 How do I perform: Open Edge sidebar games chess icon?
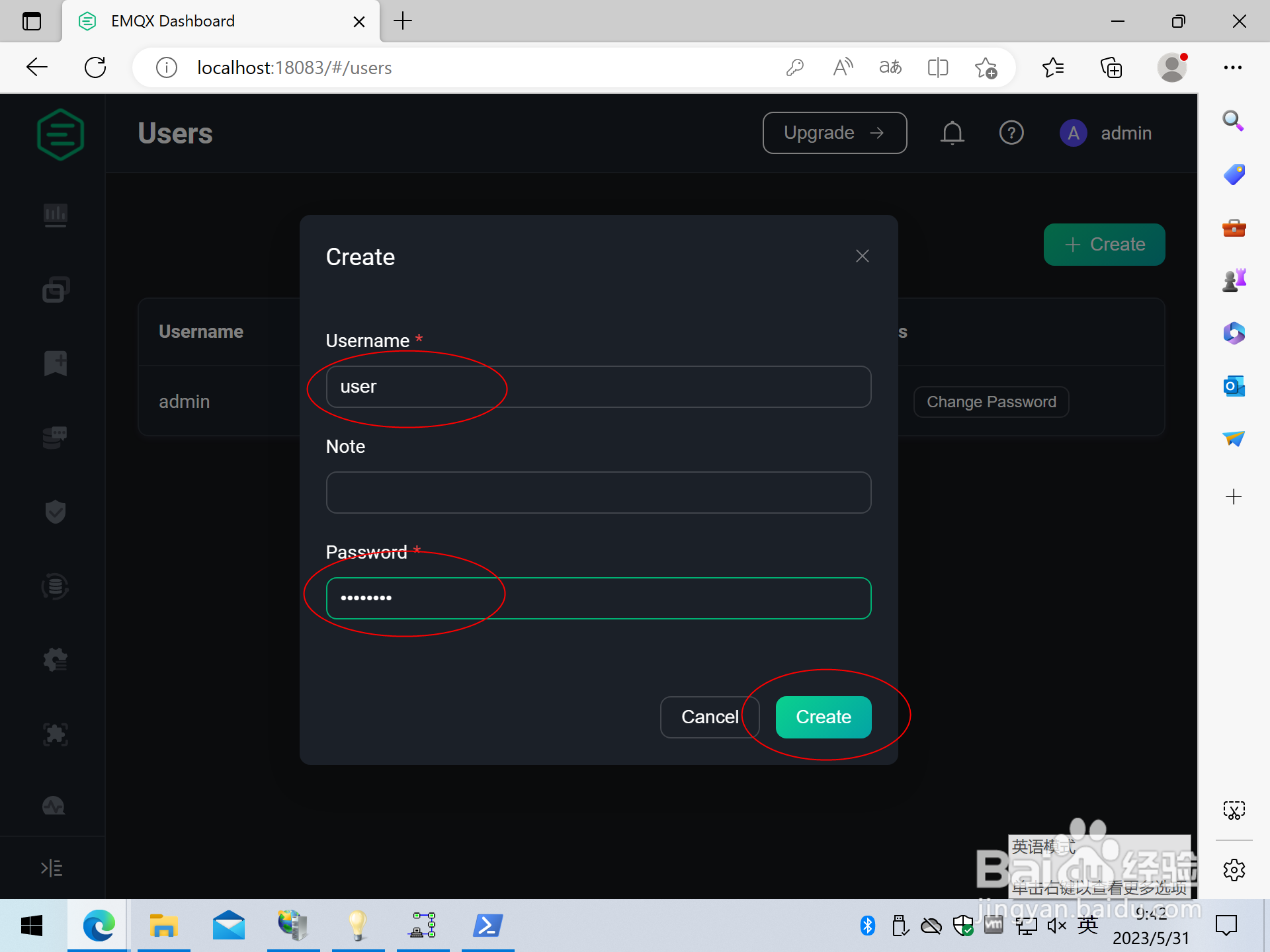[x=1233, y=280]
